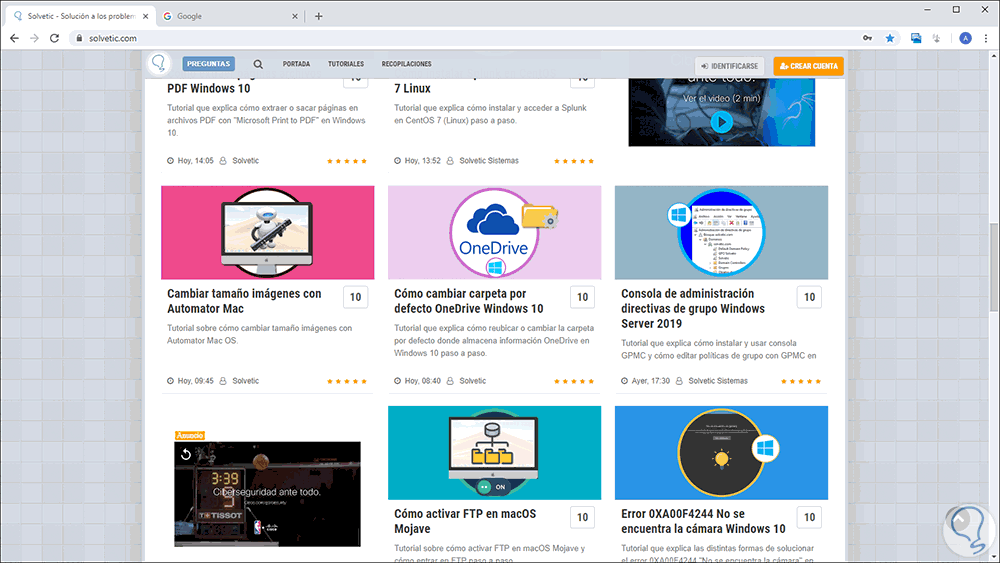
Task: Click the page vertical scrollbar thumb
Action: click(x=994, y=267)
